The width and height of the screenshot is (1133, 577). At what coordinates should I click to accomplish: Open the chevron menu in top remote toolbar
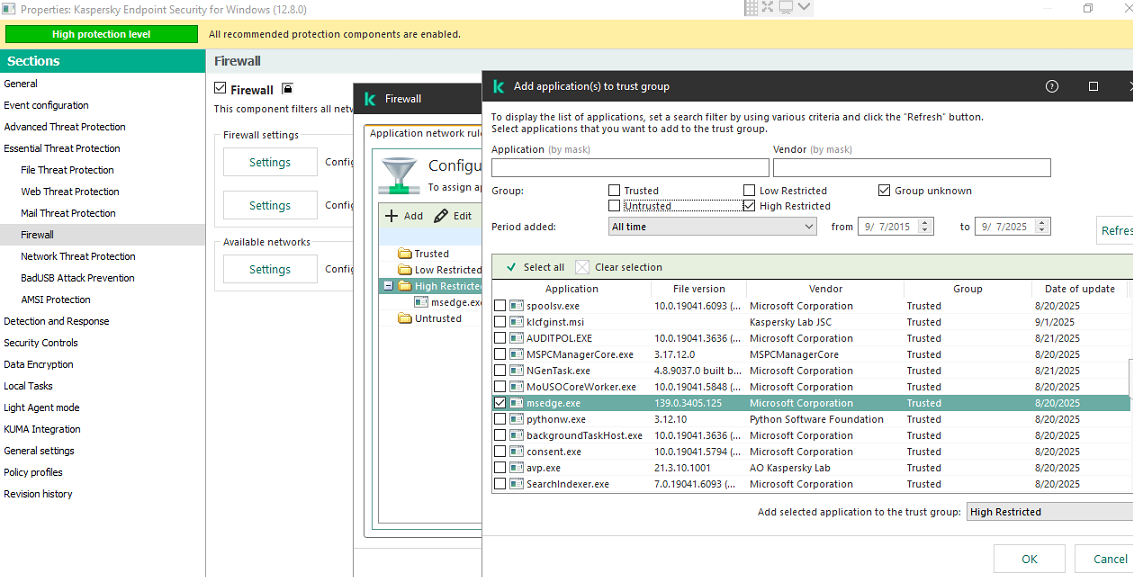pyautogui.click(x=804, y=7)
